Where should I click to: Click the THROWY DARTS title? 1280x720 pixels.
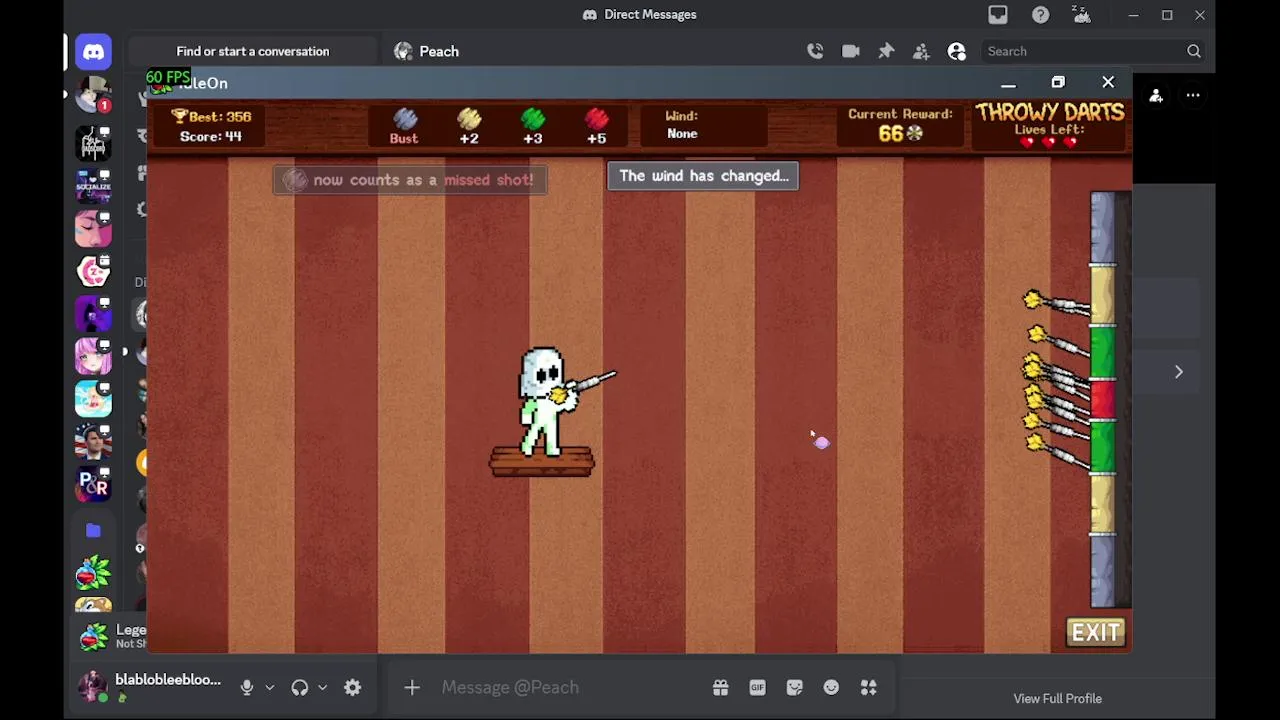[x=1050, y=112]
